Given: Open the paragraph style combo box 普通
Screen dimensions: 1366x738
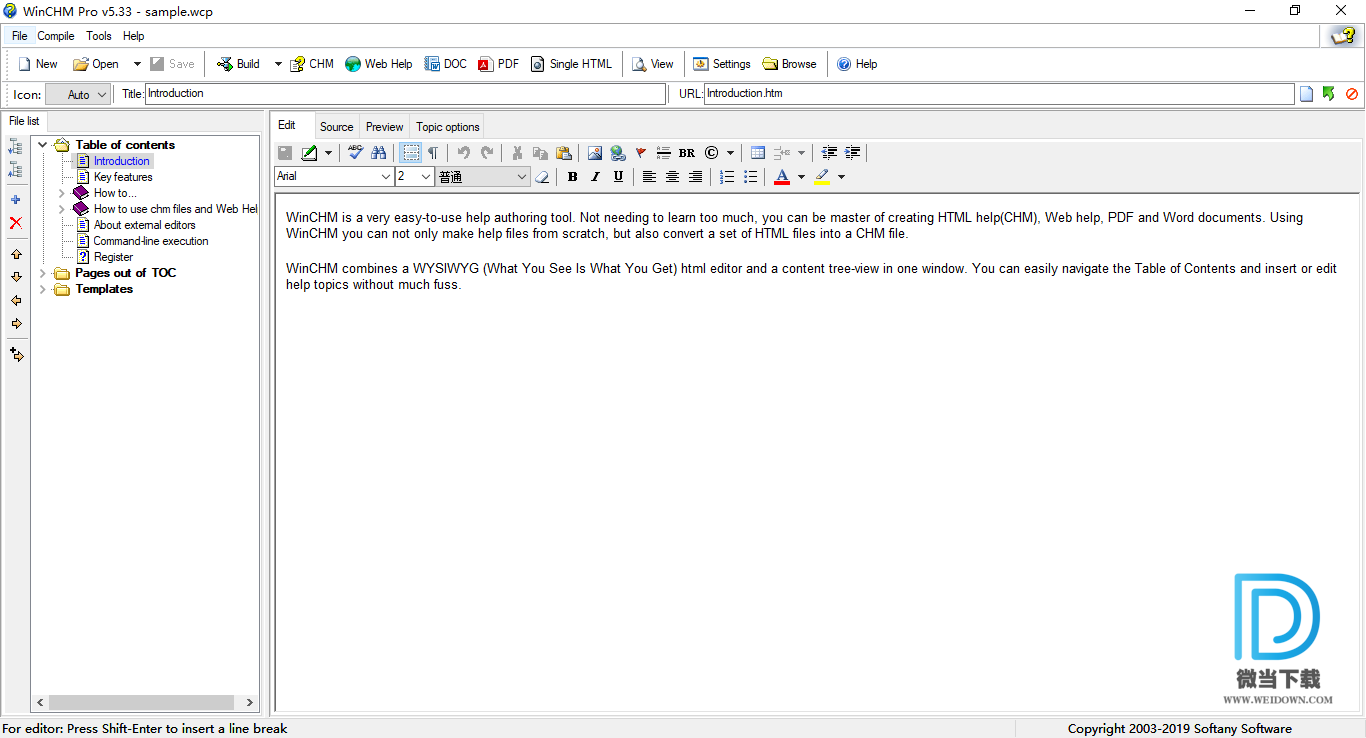Looking at the screenshot, I should click(483, 177).
